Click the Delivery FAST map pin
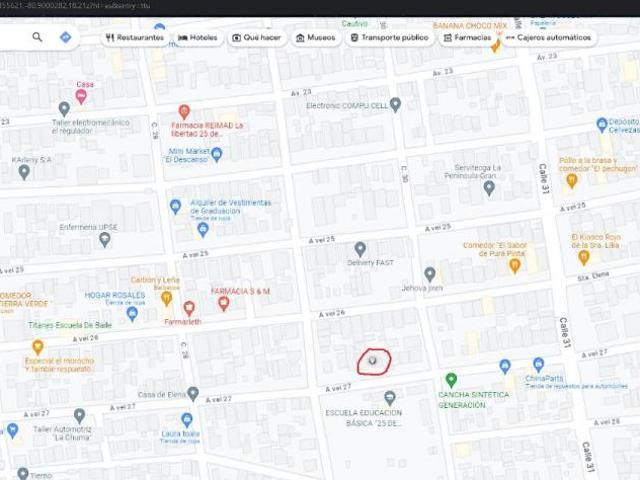Image resolution: width=640 pixels, height=480 pixels. click(x=360, y=248)
